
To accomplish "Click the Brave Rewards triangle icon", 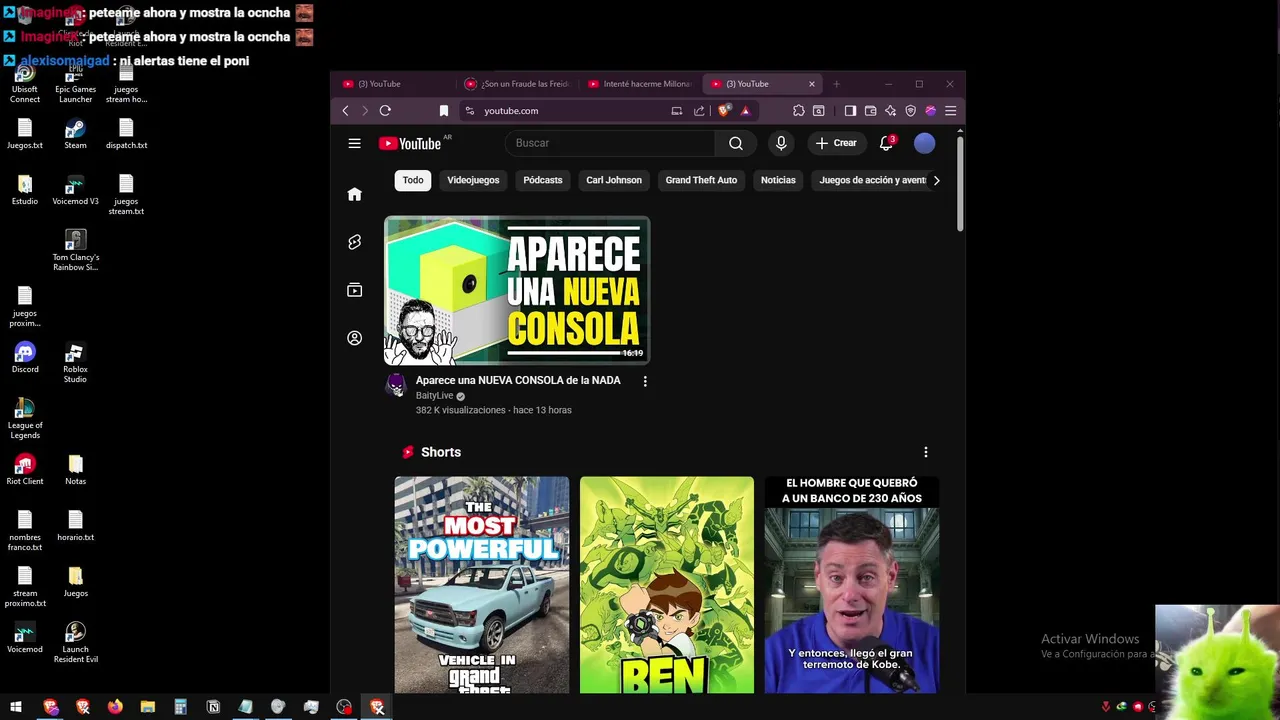I will pyautogui.click(x=745, y=111).
